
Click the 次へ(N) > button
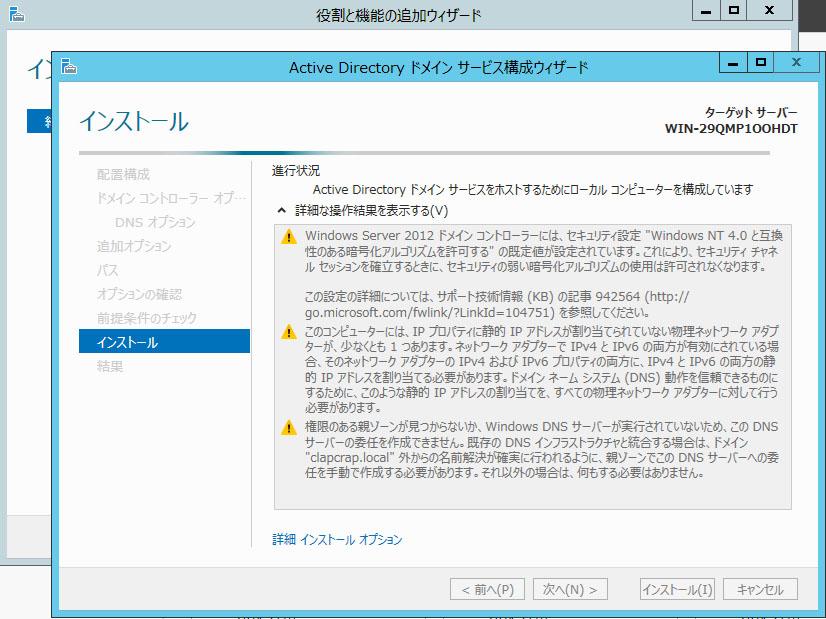(x=571, y=589)
